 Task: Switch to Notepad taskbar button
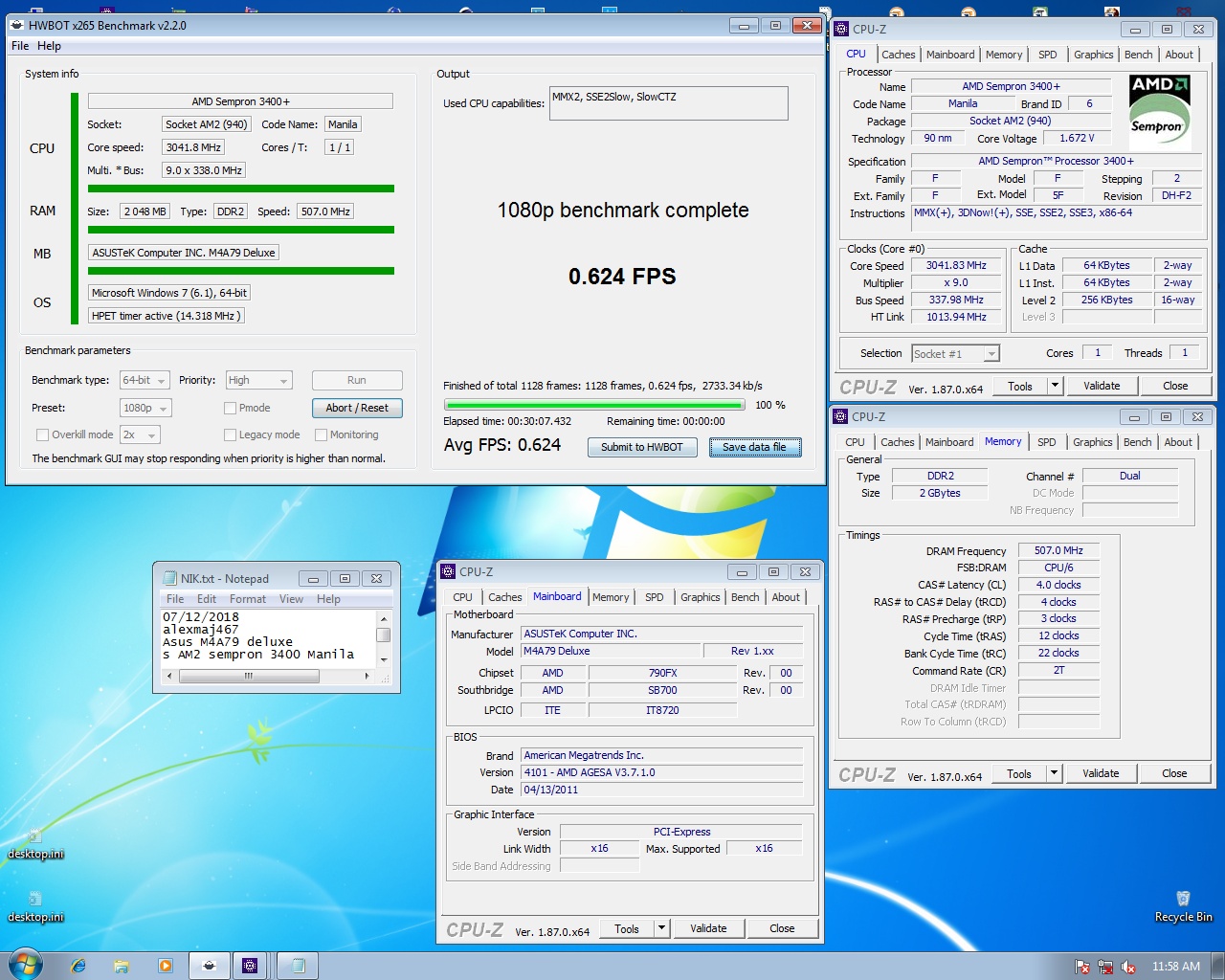pyautogui.click(x=298, y=966)
